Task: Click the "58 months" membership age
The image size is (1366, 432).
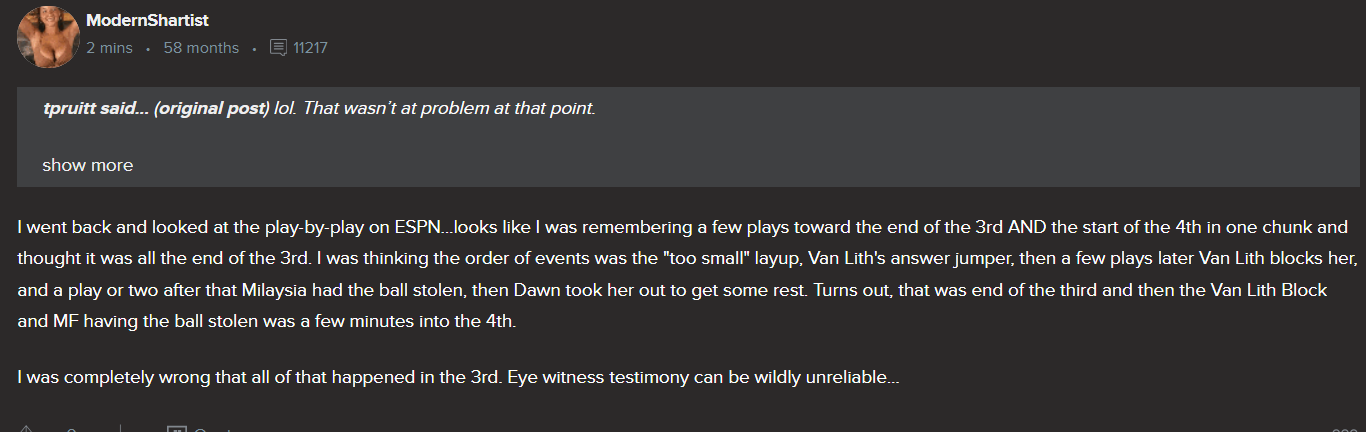Action: click(201, 48)
